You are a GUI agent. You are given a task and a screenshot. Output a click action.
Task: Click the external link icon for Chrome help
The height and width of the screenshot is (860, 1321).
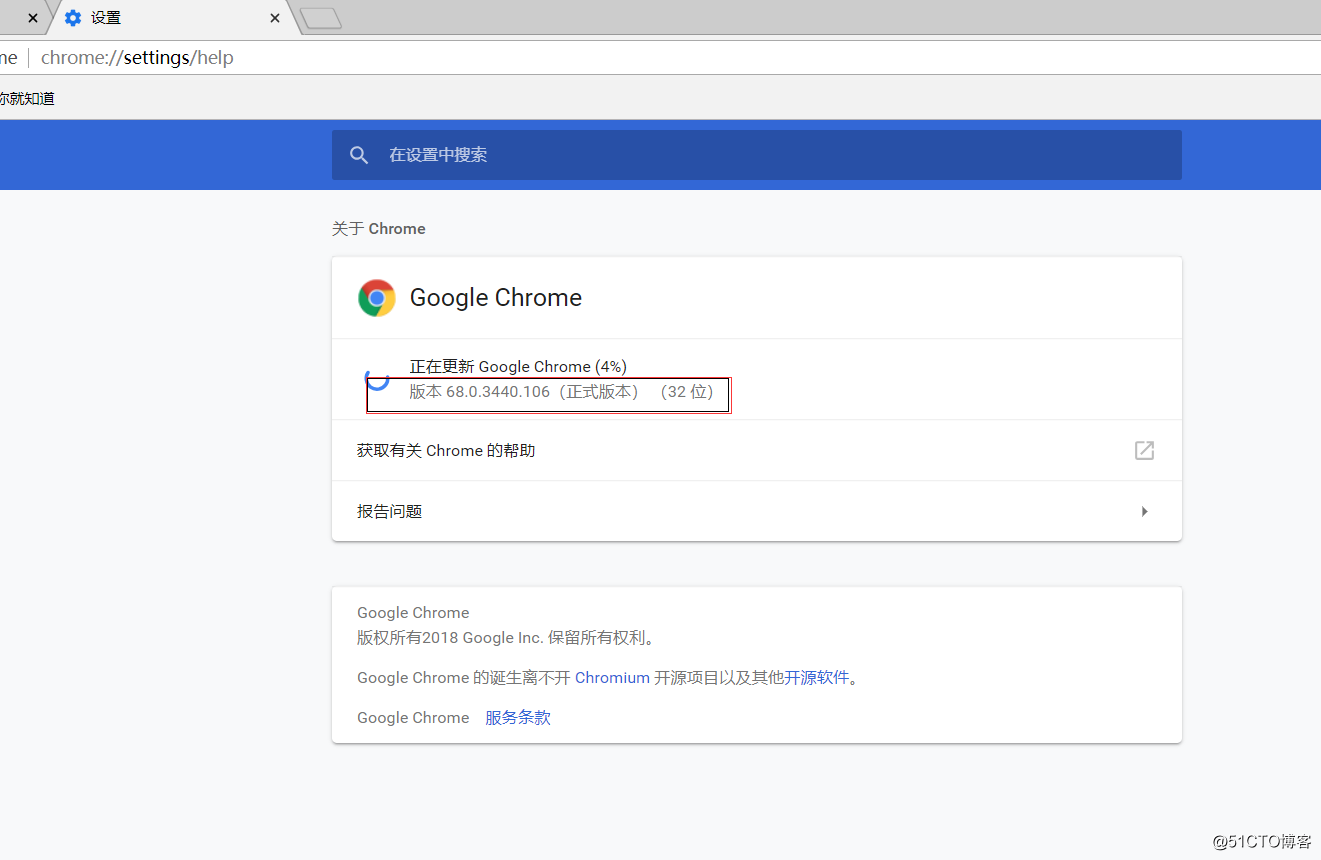point(1144,450)
